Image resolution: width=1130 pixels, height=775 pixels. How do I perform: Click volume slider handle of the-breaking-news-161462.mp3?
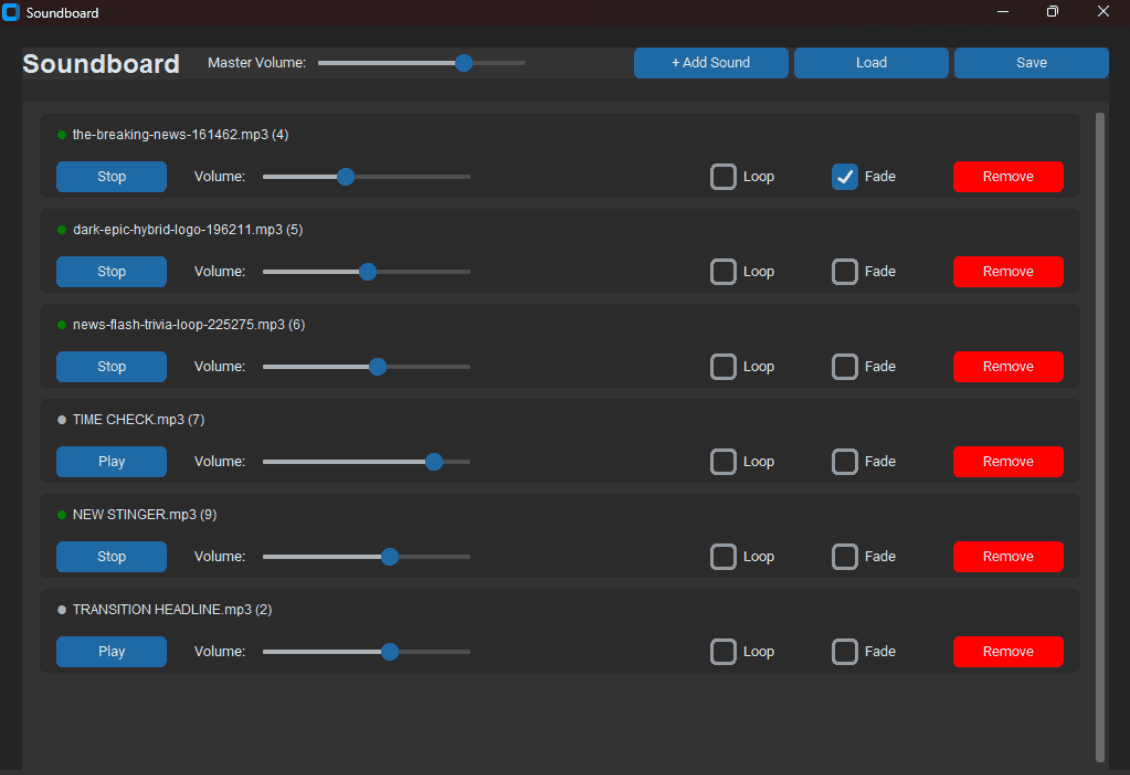click(346, 177)
